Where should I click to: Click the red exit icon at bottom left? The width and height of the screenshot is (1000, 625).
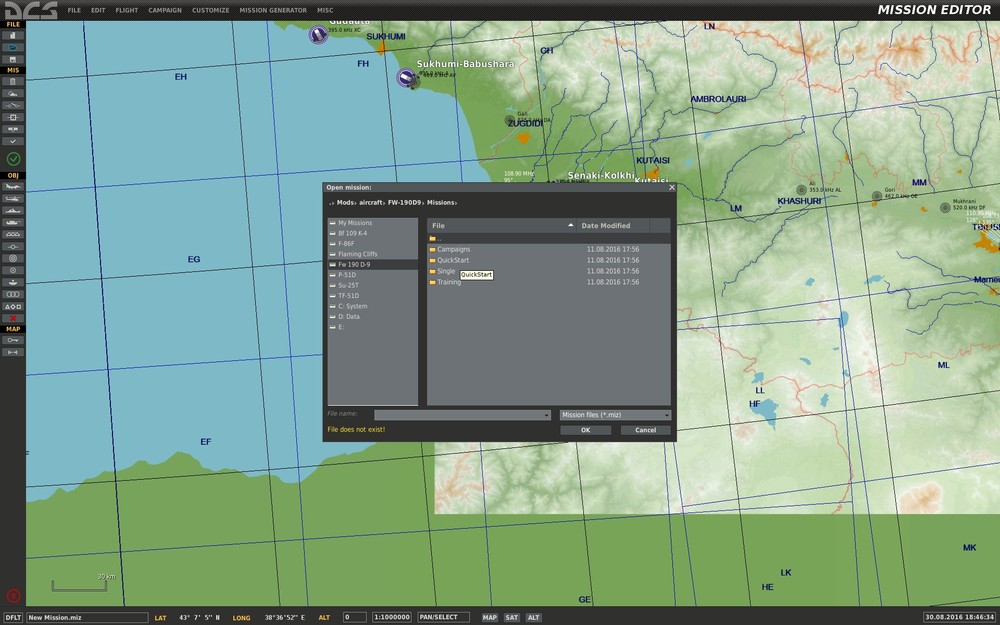coord(13,596)
